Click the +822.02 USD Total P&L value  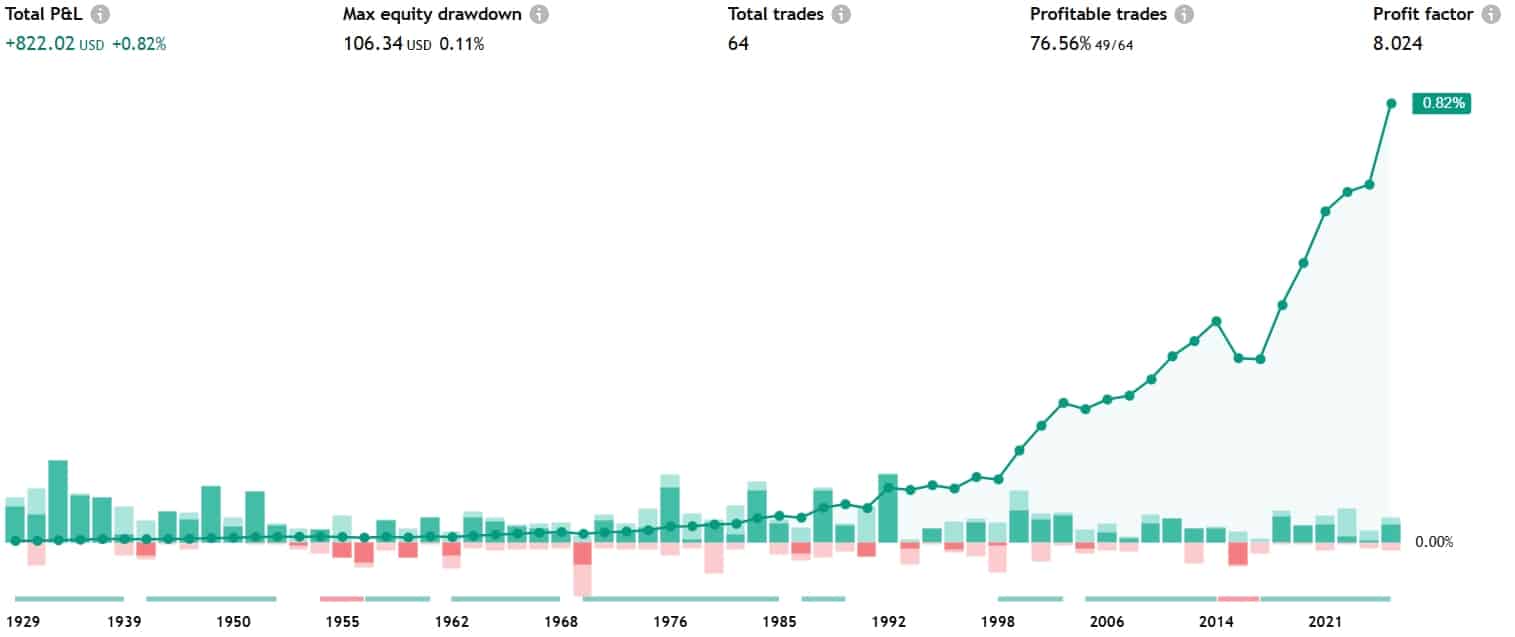pos(54,43)
